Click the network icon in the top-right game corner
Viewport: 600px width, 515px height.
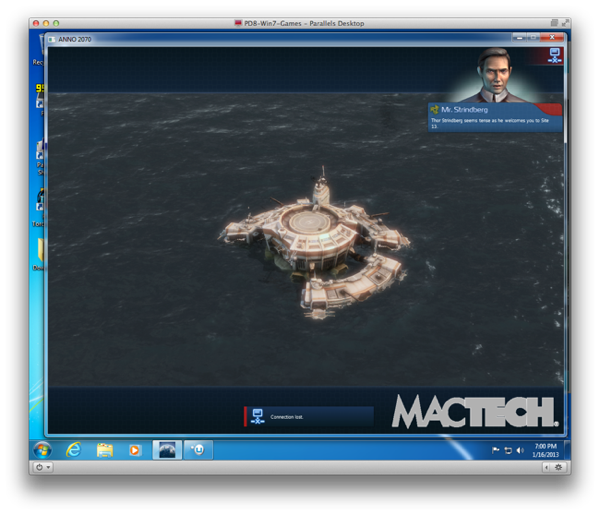(x=555, y=55)
